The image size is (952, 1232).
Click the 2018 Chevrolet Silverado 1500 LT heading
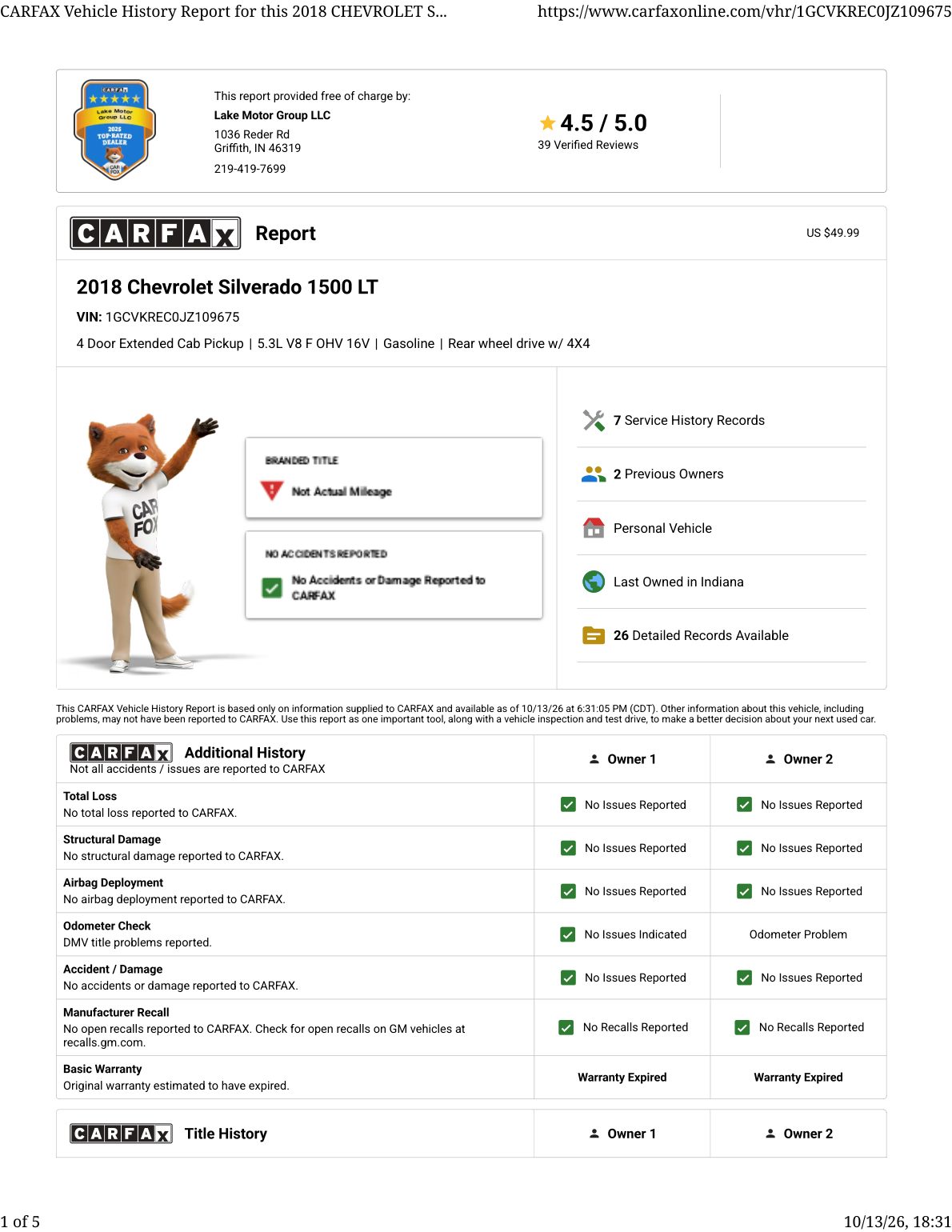point(227,287)
